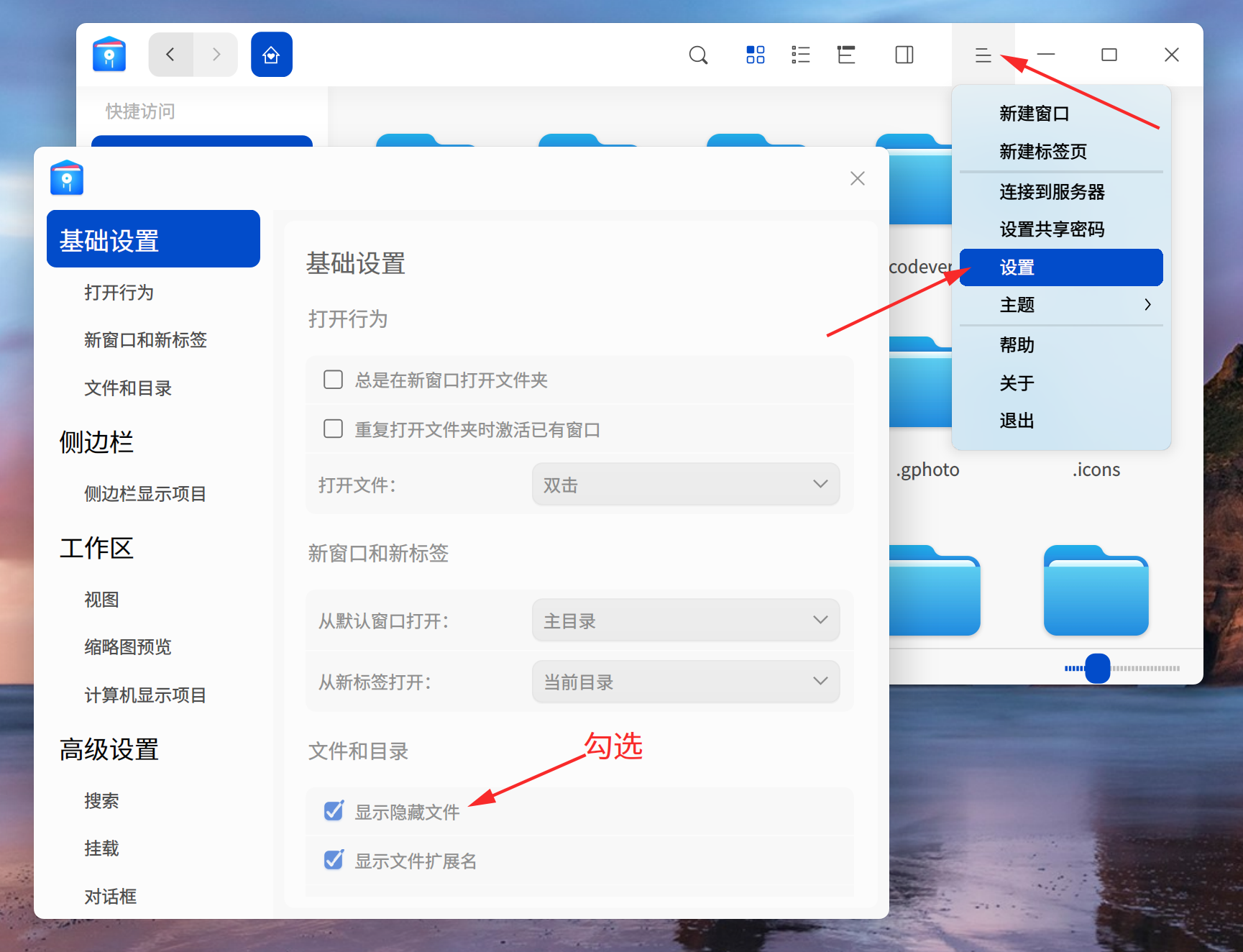Click the icon size zoom slider handle
1243x952 pixels.
coord(1097,668)
